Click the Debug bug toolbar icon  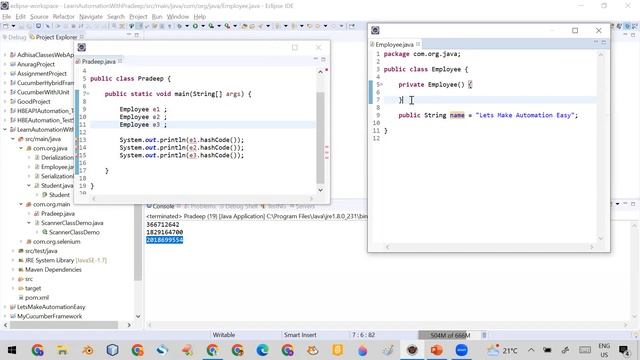179,26
